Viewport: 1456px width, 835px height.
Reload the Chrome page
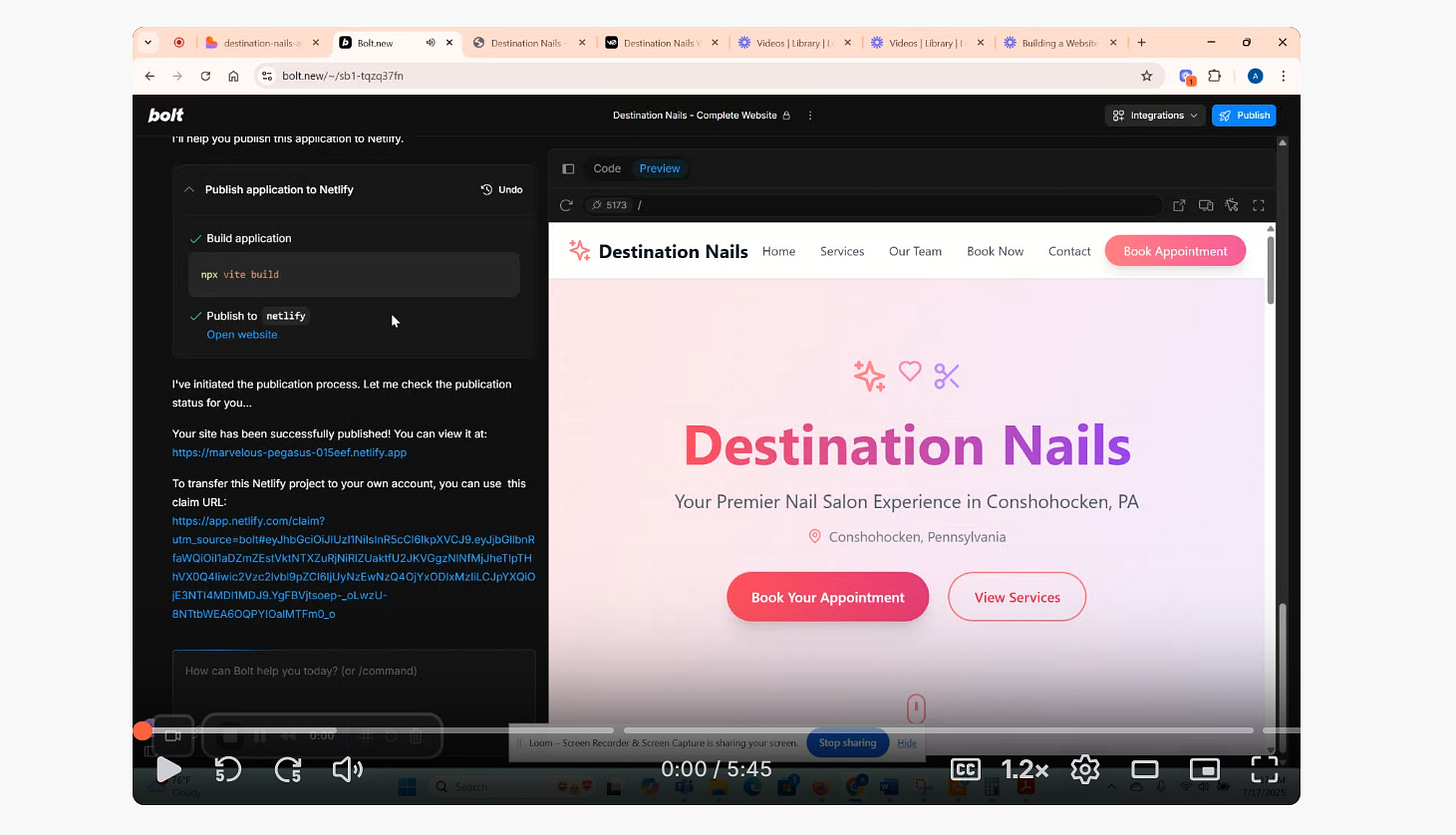pos(205,76)
